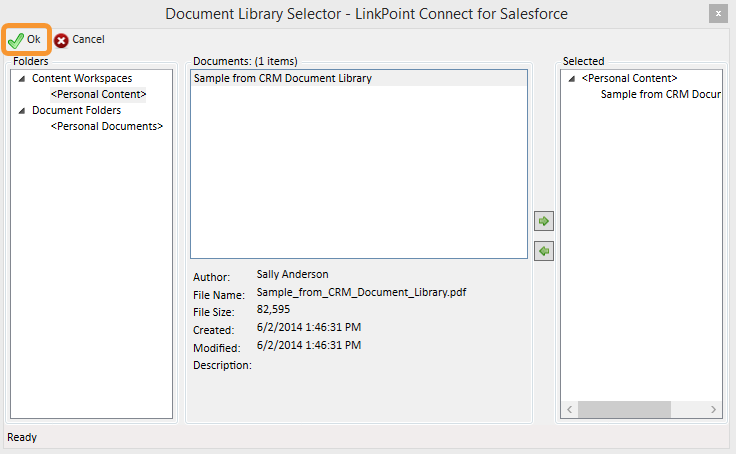Close the Document Library Selector window
Viewport: 736px width, 454px height.
click(x=718, y=14)
